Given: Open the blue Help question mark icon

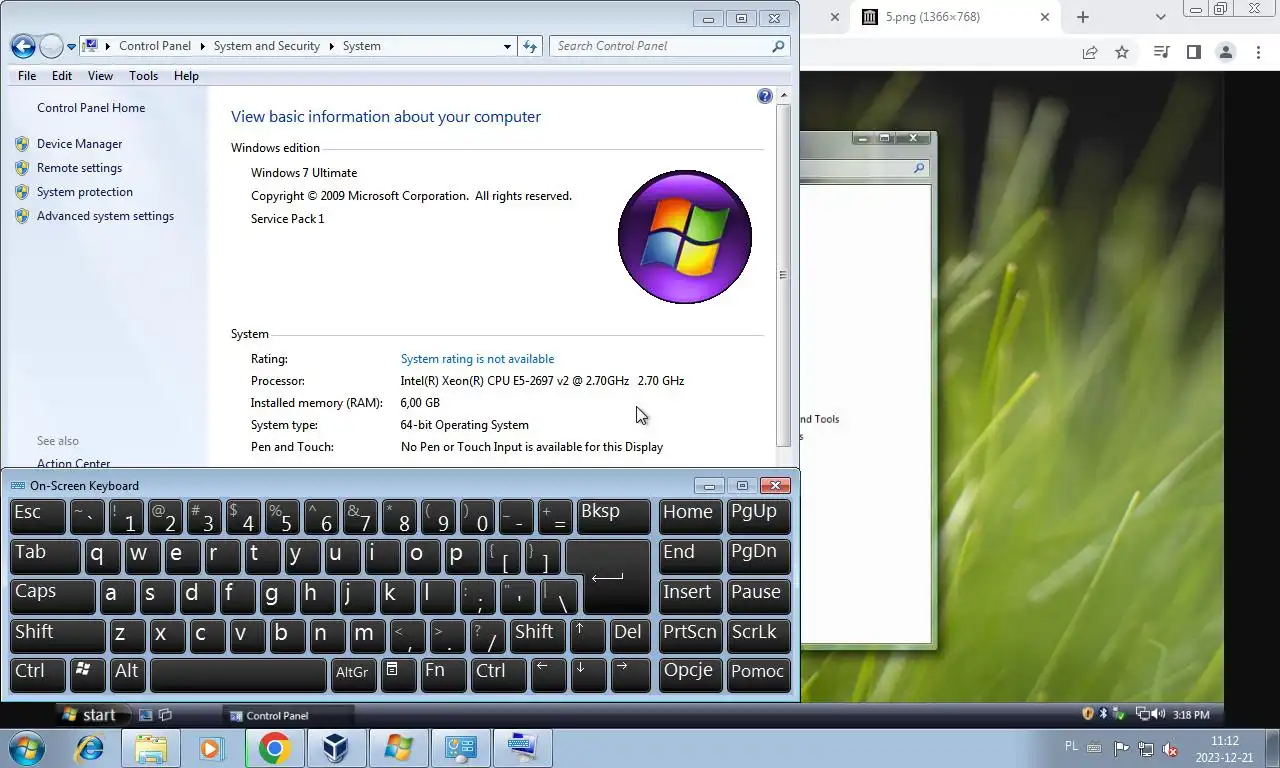Looking at the screenshot, I should (x=765, y=96).
